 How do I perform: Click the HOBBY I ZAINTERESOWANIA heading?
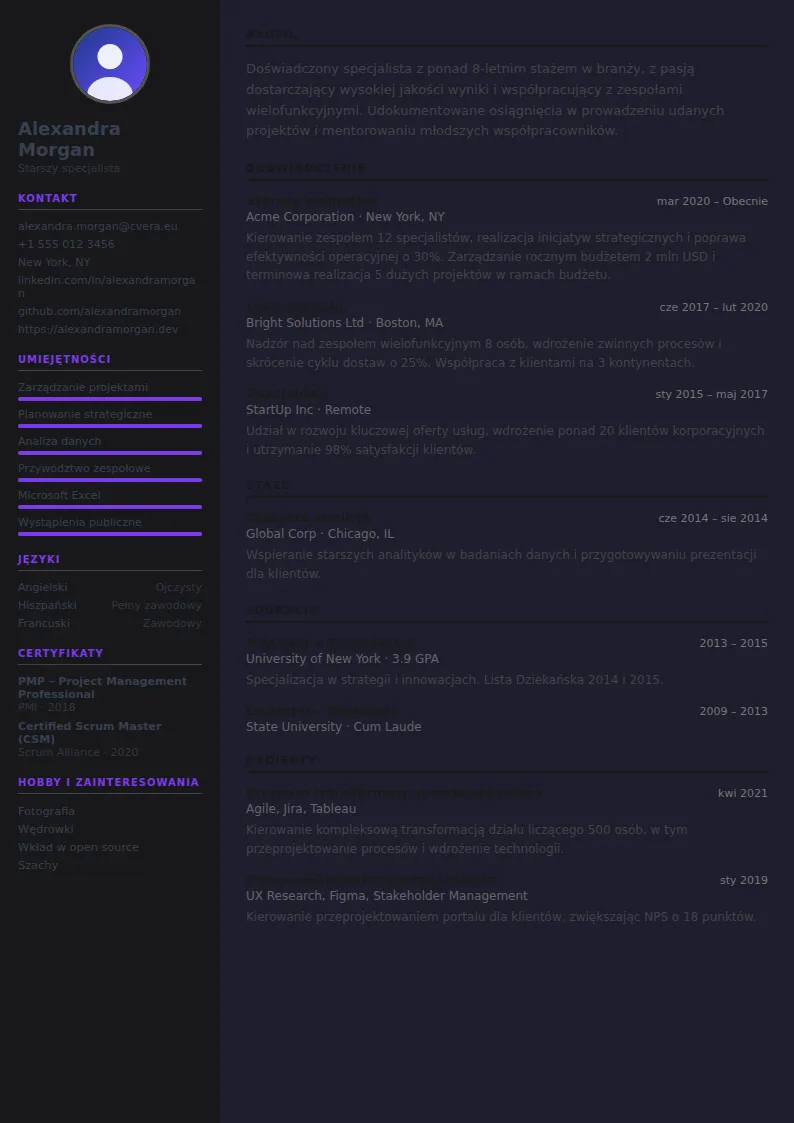108,782
